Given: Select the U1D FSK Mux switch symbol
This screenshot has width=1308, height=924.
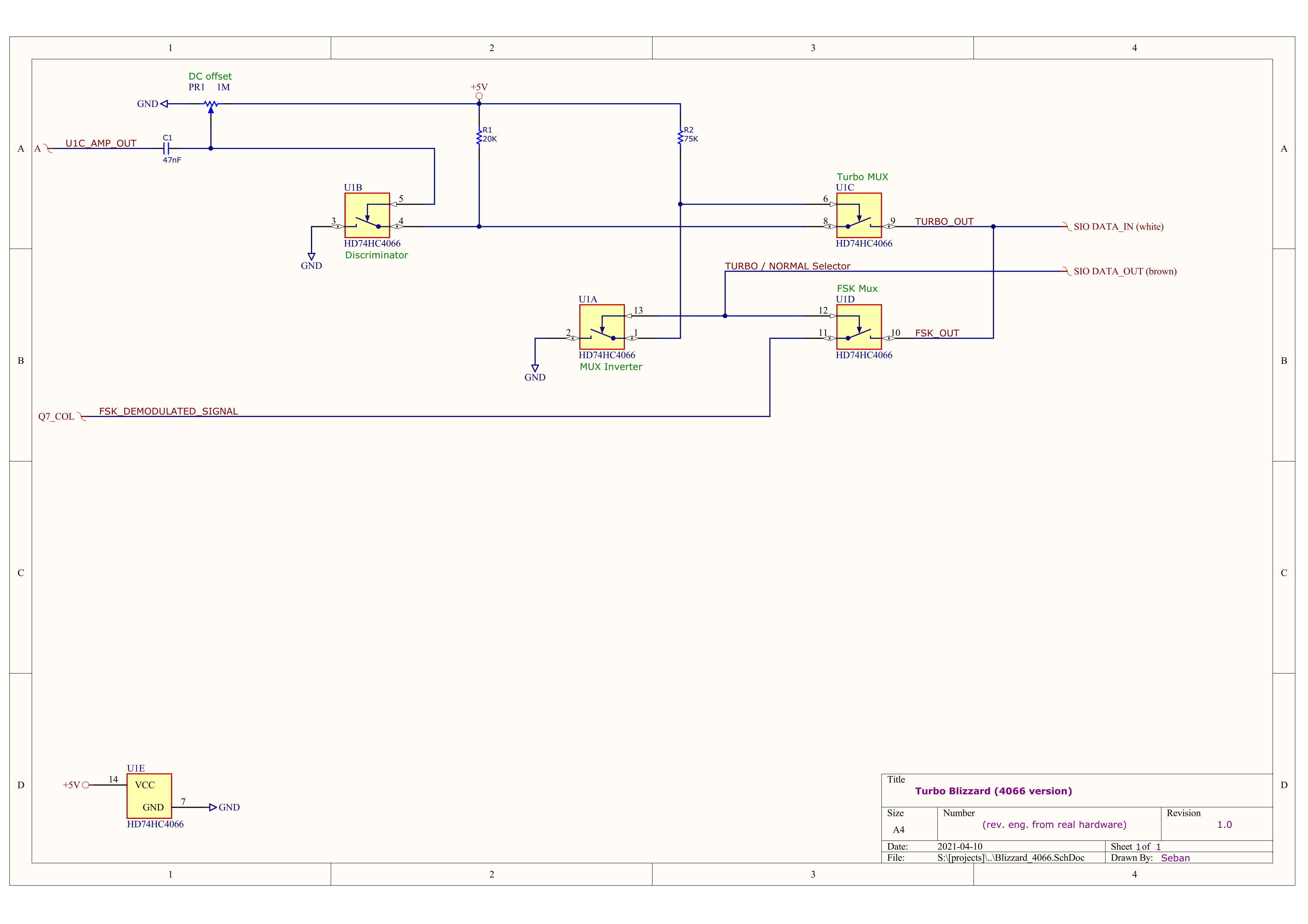Looking at the screenshot, I should point(859,327).
